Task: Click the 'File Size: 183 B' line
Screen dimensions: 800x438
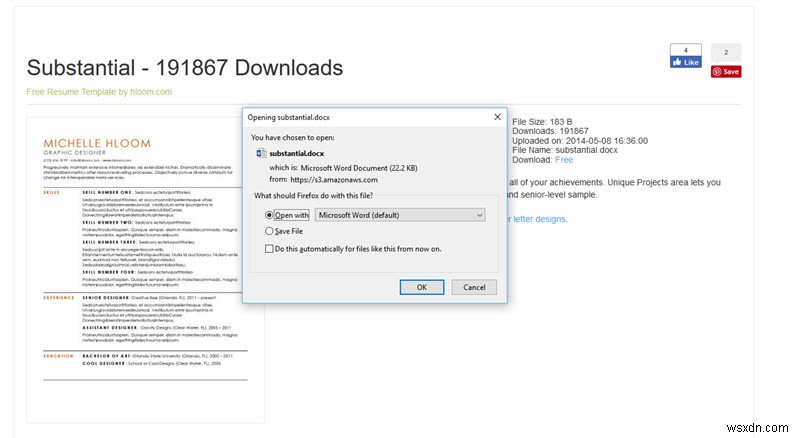Action: [x=542, y=122]
